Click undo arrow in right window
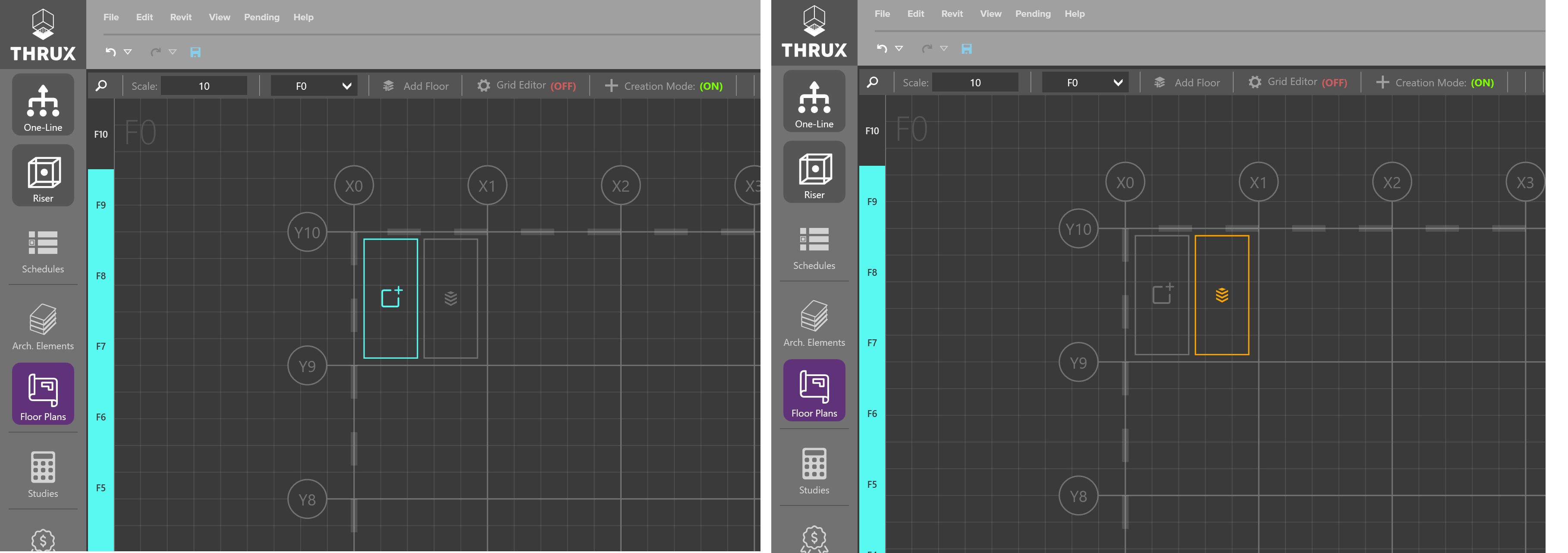 [881, 48]
